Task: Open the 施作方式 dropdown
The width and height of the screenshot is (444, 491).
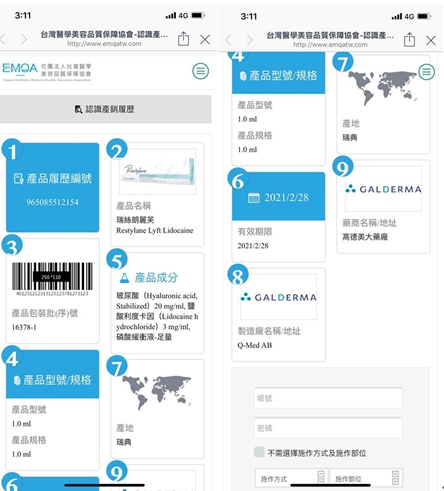Action: (x=292, y=479)
